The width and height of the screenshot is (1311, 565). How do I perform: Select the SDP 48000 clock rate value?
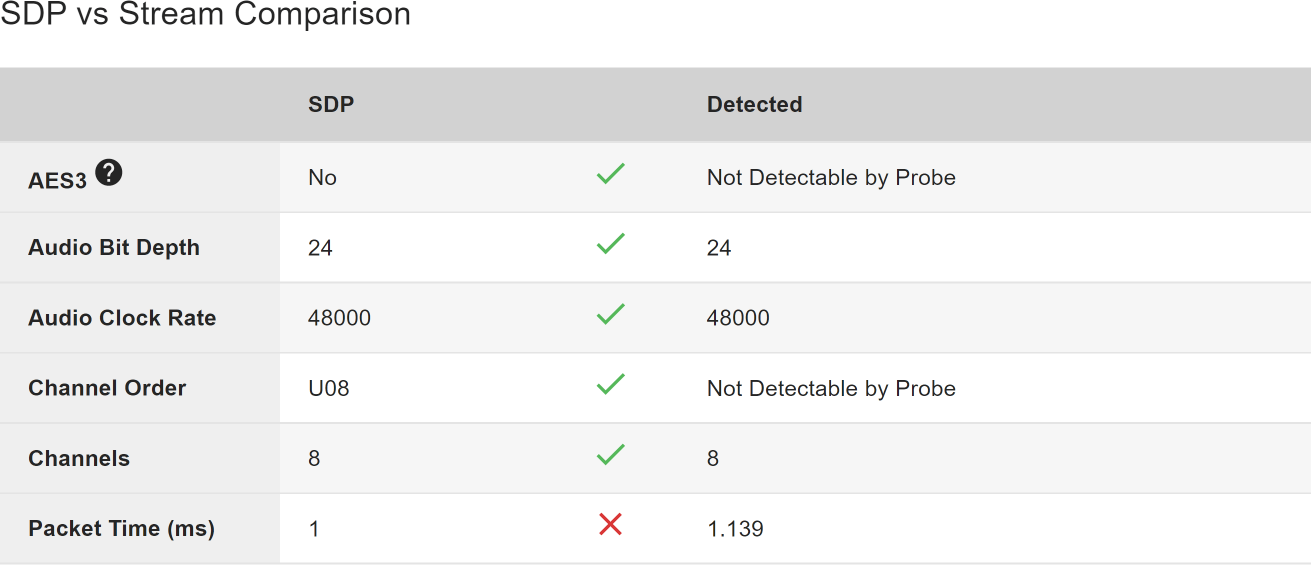[x=339, y=318]
